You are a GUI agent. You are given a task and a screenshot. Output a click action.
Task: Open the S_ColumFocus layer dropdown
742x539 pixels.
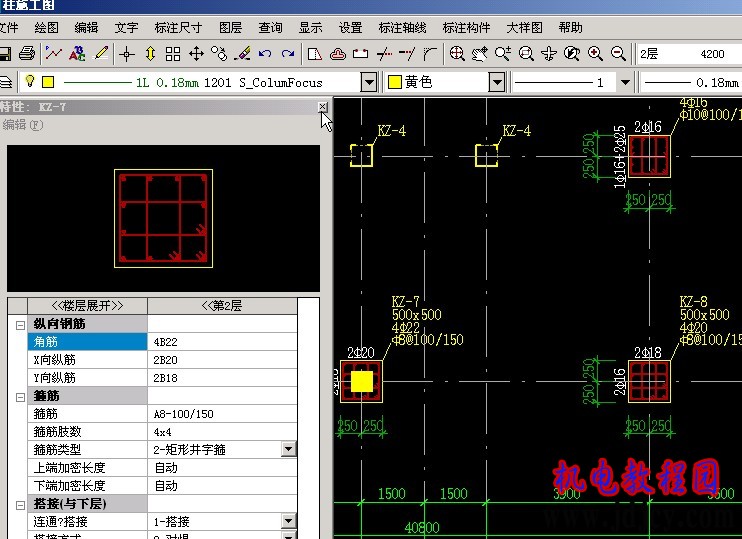(x=368, y=82)
